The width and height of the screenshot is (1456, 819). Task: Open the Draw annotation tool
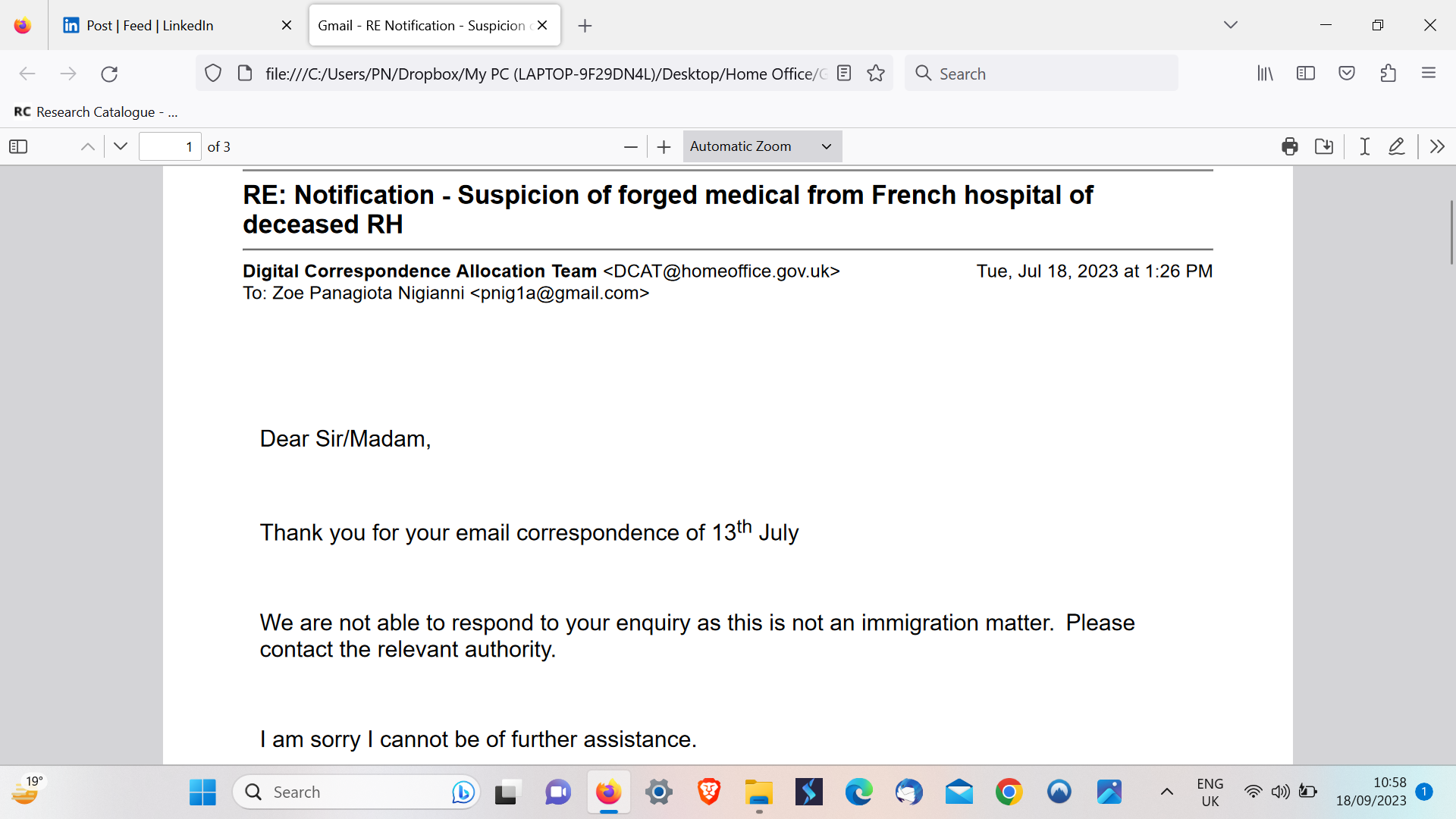coord(1396,146)
